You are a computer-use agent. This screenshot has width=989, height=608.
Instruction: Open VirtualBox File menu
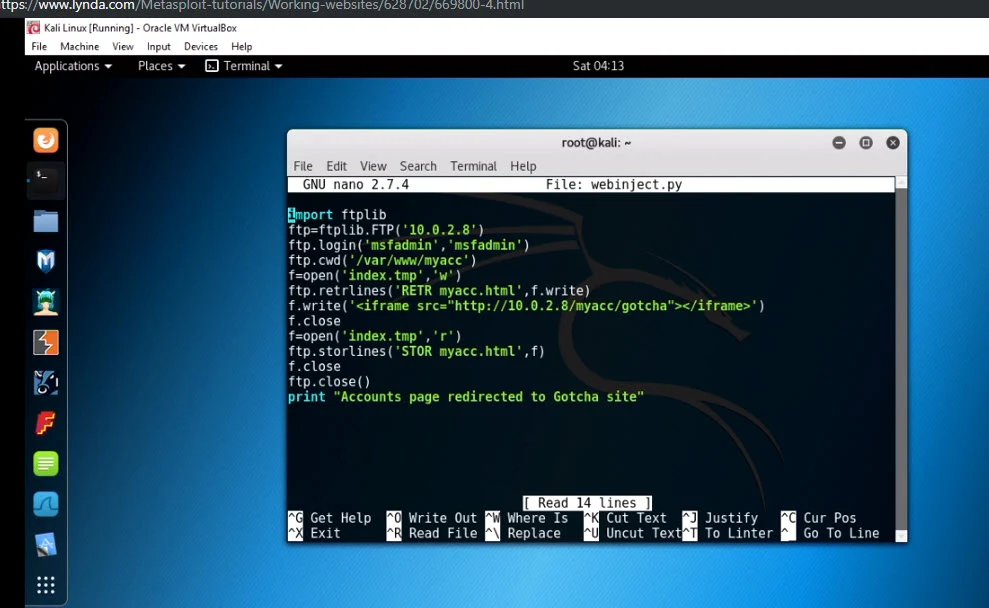pyautogui.click(x=39, y=46)
